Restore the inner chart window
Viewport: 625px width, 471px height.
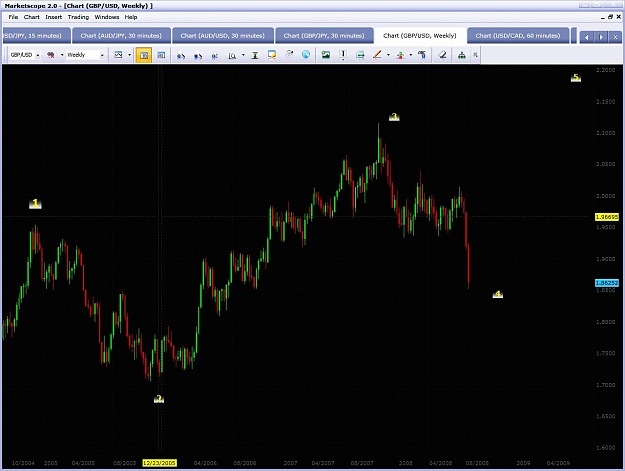coord(611,17)
